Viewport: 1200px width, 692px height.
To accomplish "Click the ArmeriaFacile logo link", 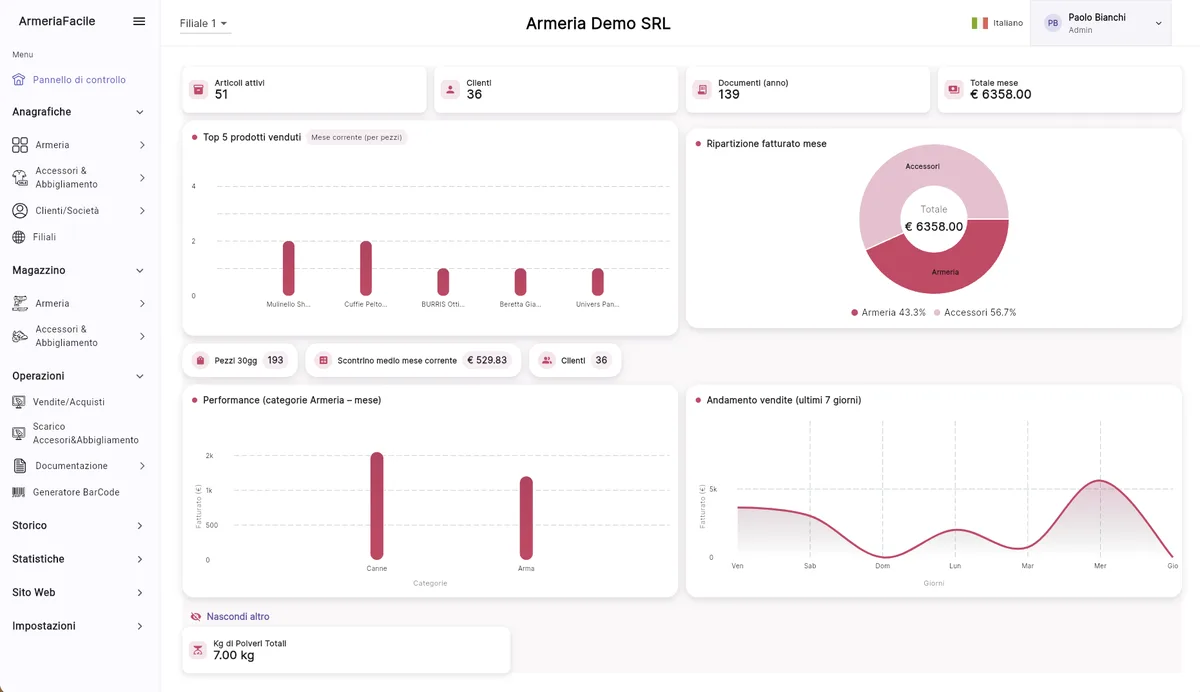I will (x=57, y=21).
